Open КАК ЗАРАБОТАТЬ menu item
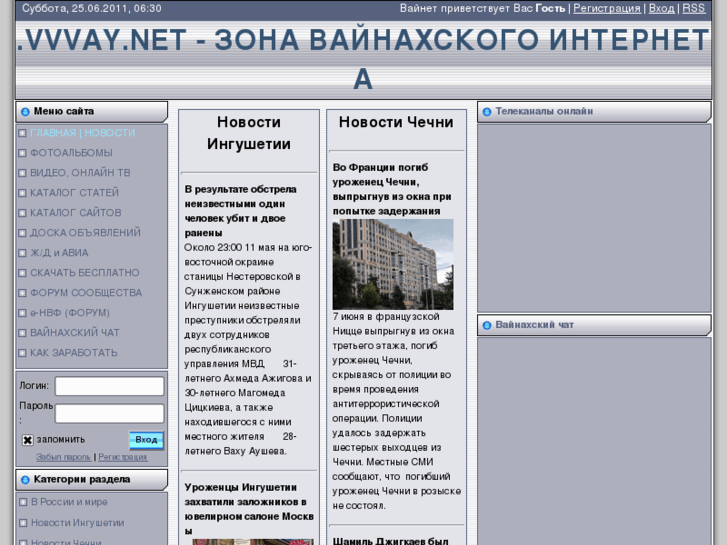This screenshot has height=545, width=727. click(74, 353)
